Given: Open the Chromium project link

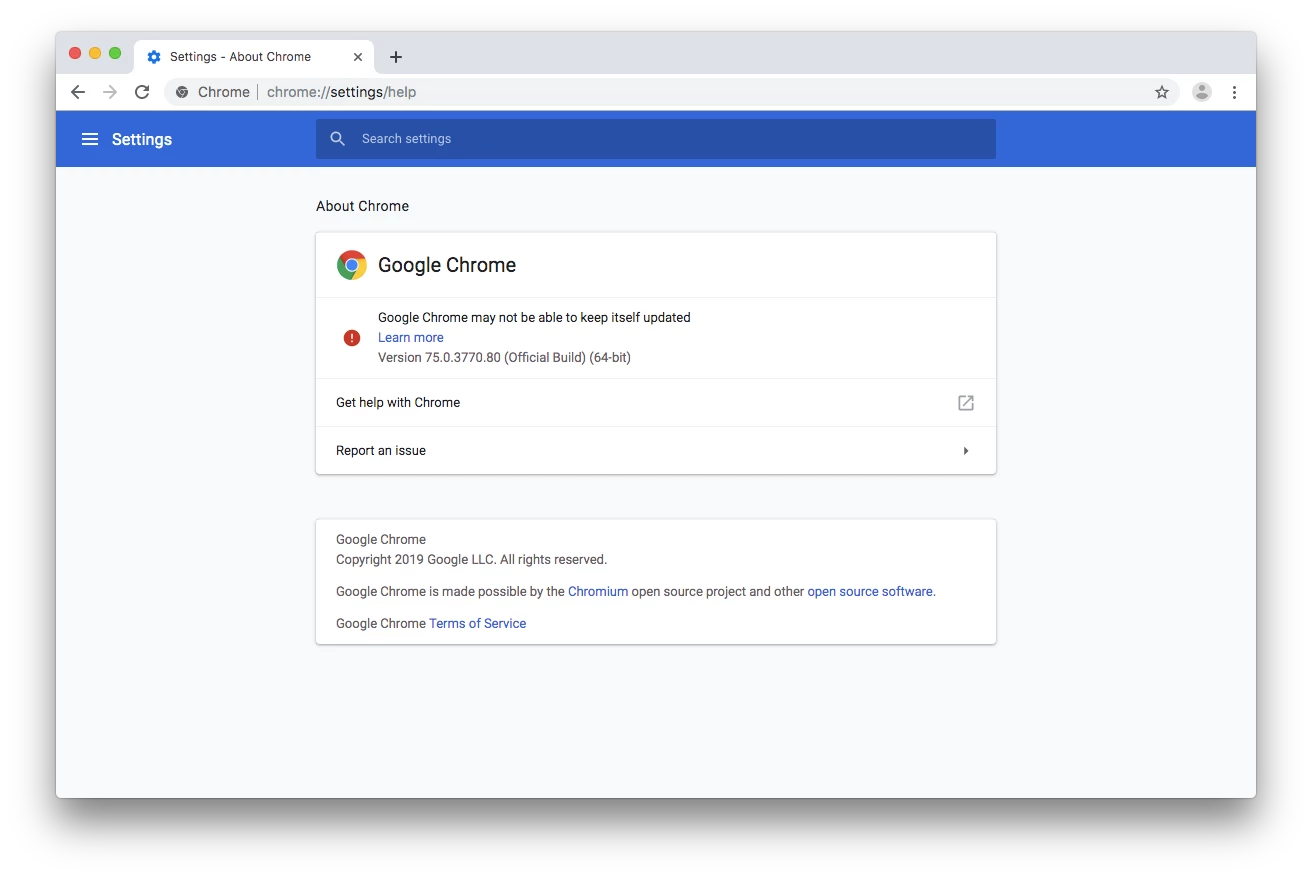Looking at the screenshot, I should (598, 591).
